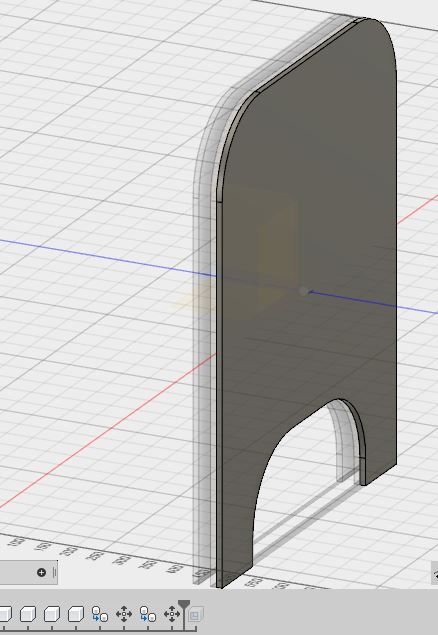Image resolution: width=438 pixels, height=635 pixels.
Task: Select the Move feature between the two Copy/Paste features
Action: (x=124, y=614)
